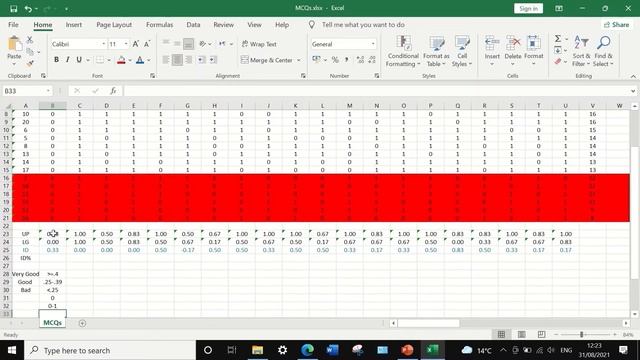Decrease font size with the small A icon
640x360 pixels.
(x=147, y=44)
